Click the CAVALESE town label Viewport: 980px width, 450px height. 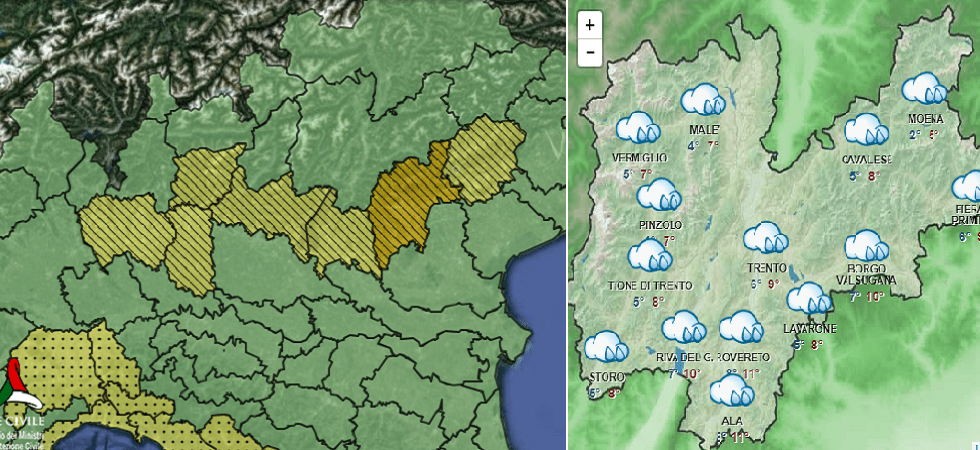tap(866, 159)
